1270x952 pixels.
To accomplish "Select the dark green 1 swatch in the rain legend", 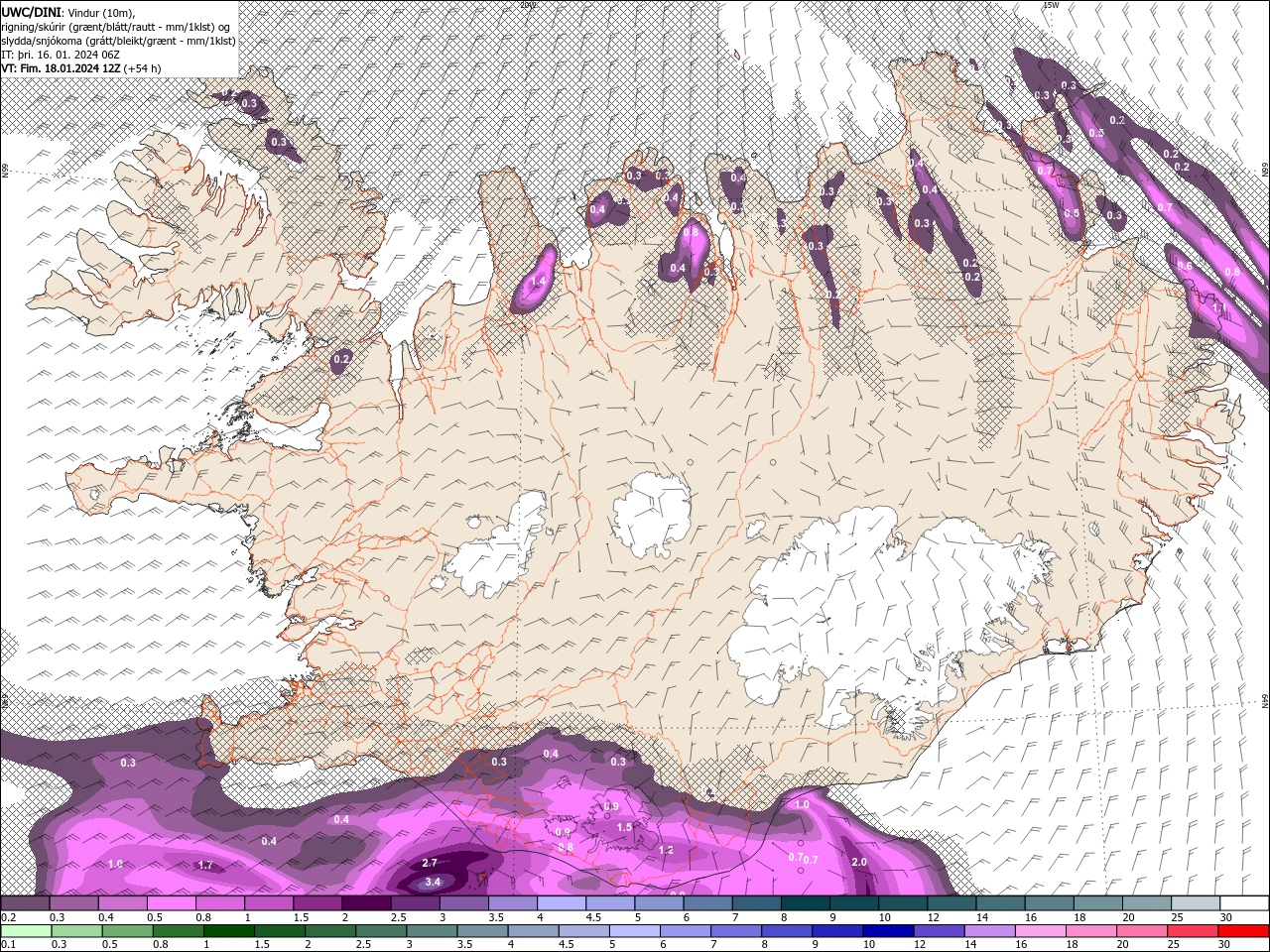I will pos(228,931).
